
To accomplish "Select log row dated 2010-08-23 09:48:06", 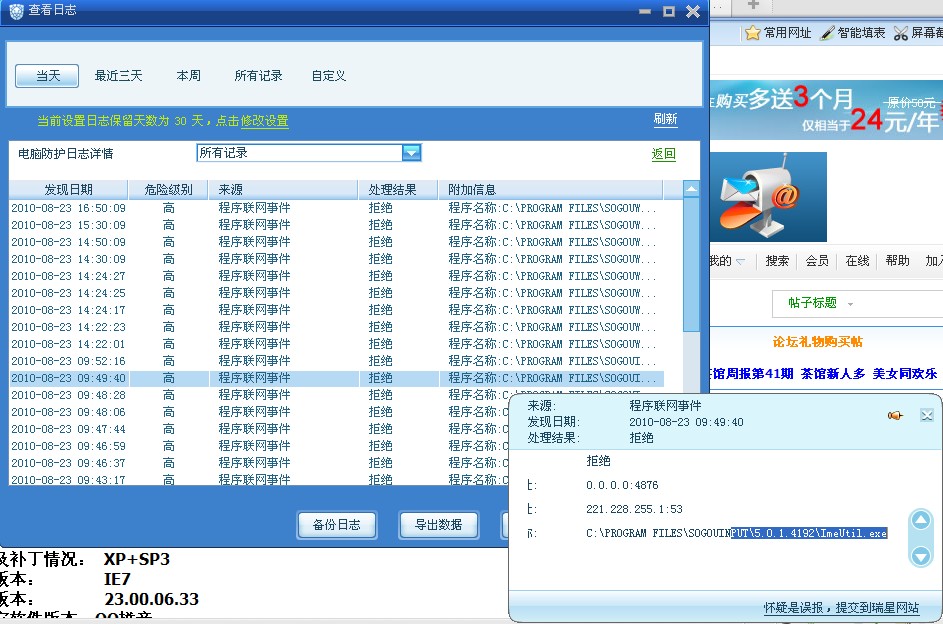I will point(259,412).
